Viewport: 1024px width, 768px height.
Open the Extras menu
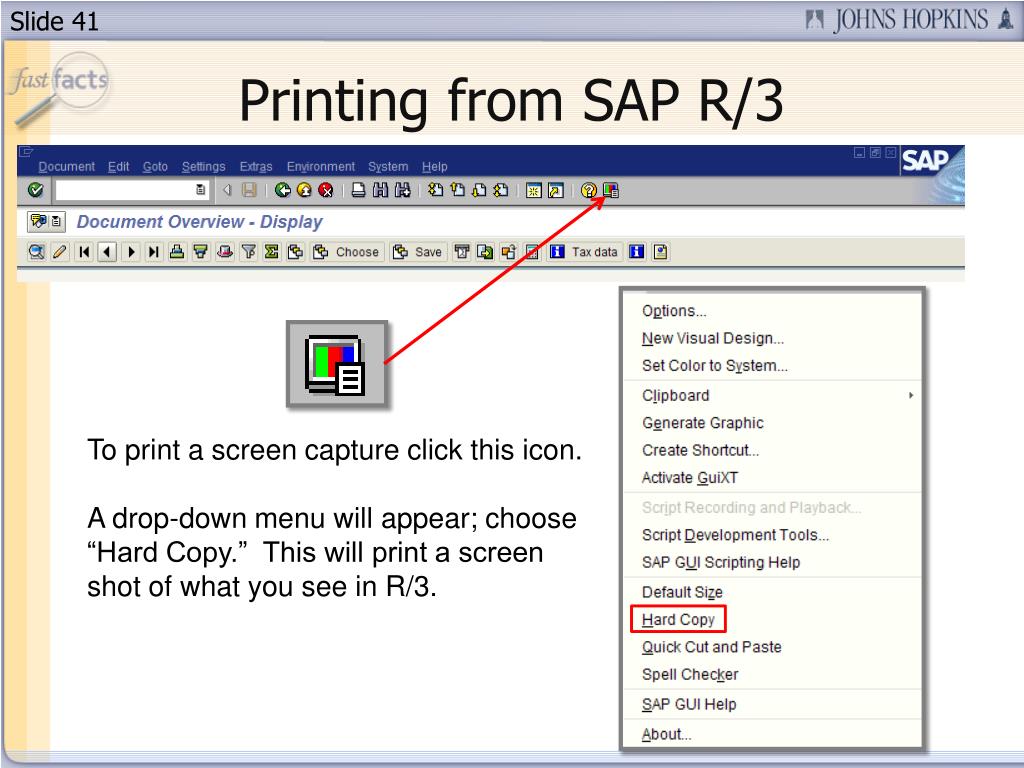(x=256, y=167)
